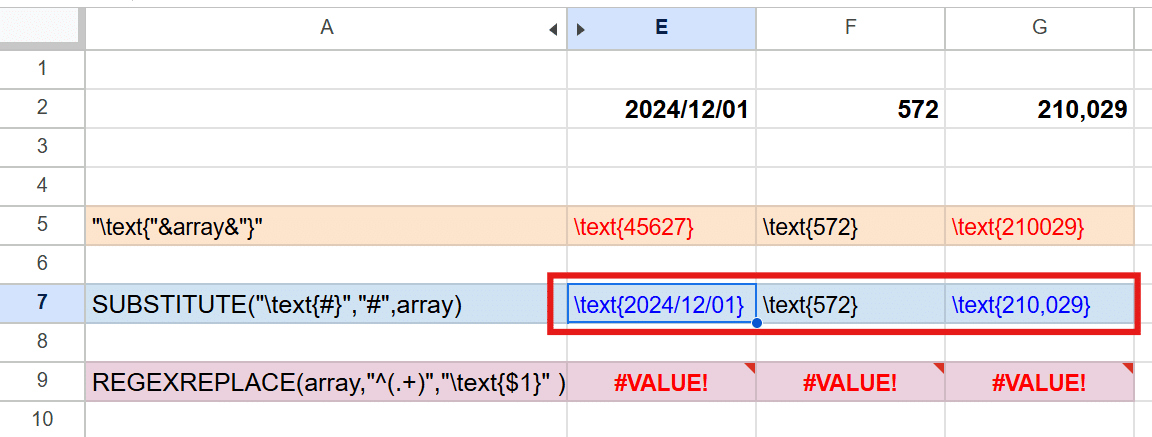
Task: Click red cell \text{210029}
Action: coord(1039,226)
